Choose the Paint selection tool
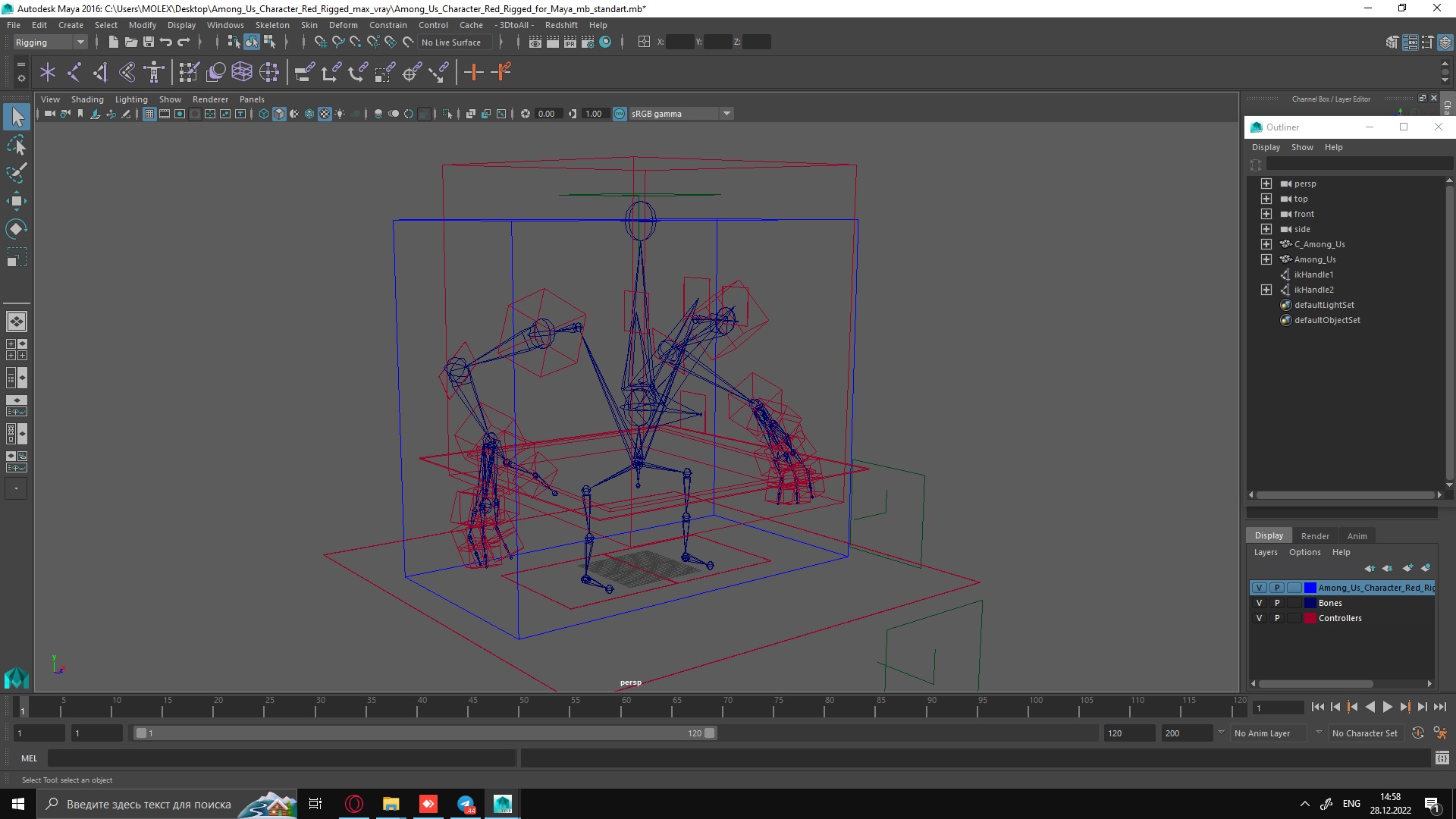This screenshot has height=819, width=1456. [17, 173]
